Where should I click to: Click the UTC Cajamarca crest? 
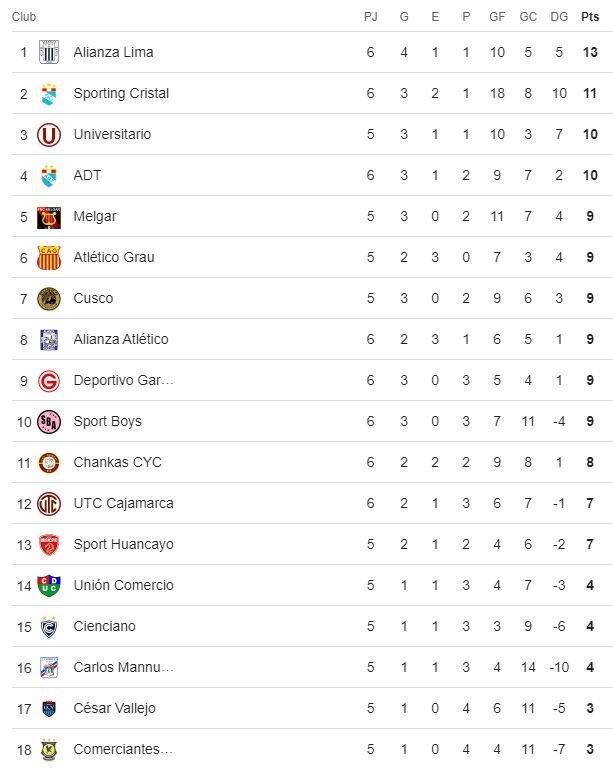coord(48,503)
